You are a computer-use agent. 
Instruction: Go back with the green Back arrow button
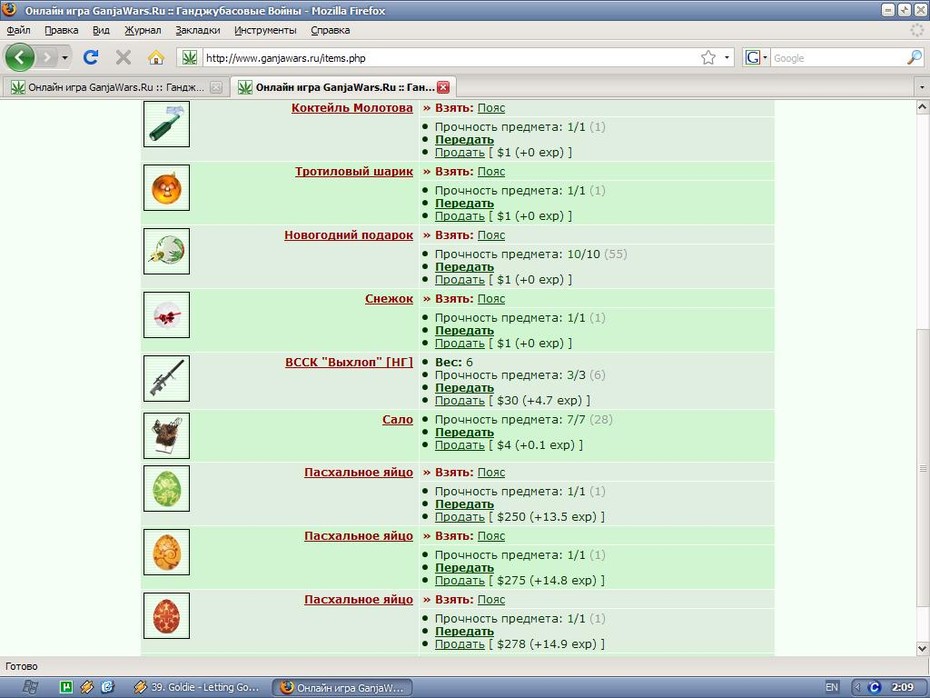coord(20,58)
